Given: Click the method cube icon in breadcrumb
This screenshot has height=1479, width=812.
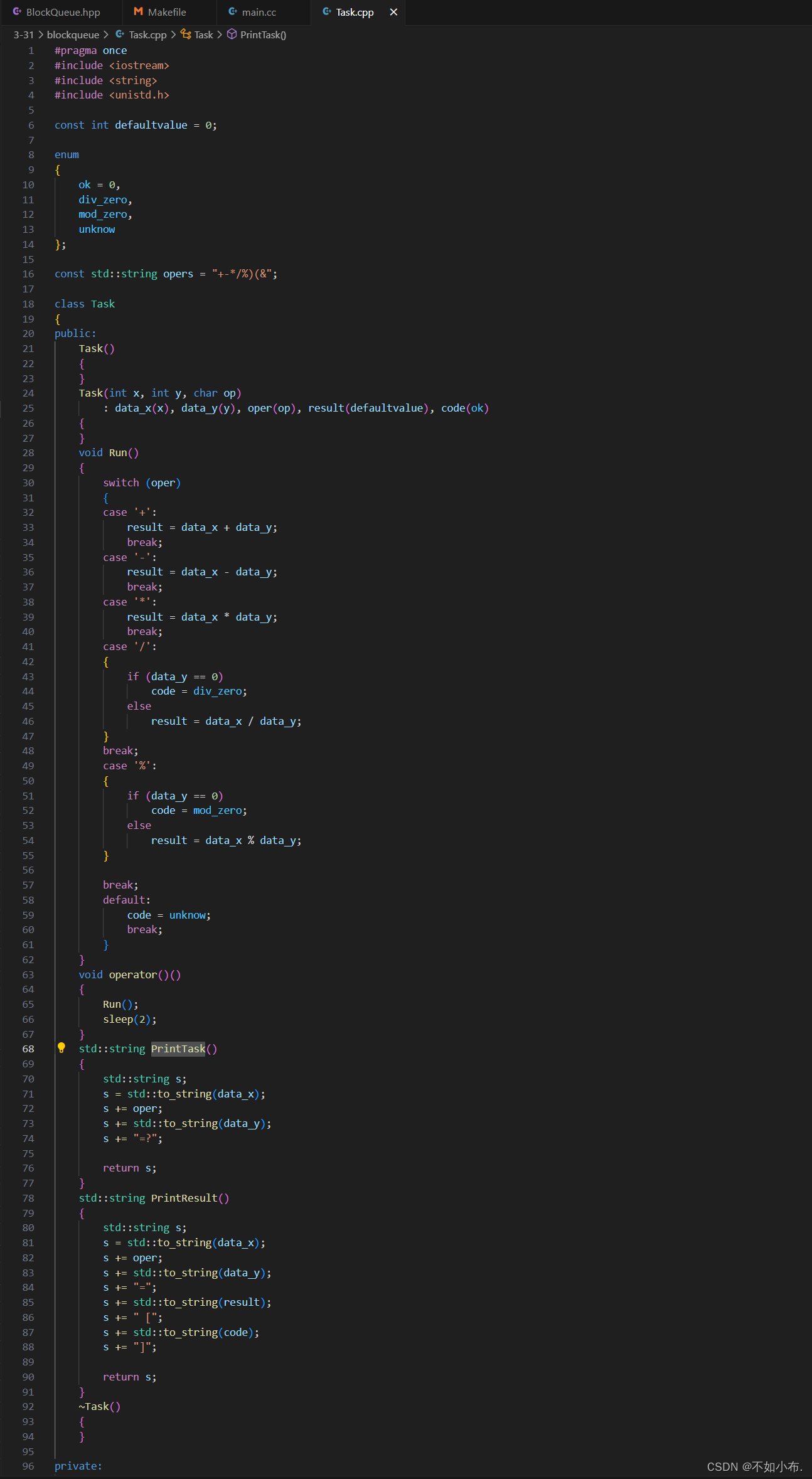Looking at the screenshot, I should [232, 35].
